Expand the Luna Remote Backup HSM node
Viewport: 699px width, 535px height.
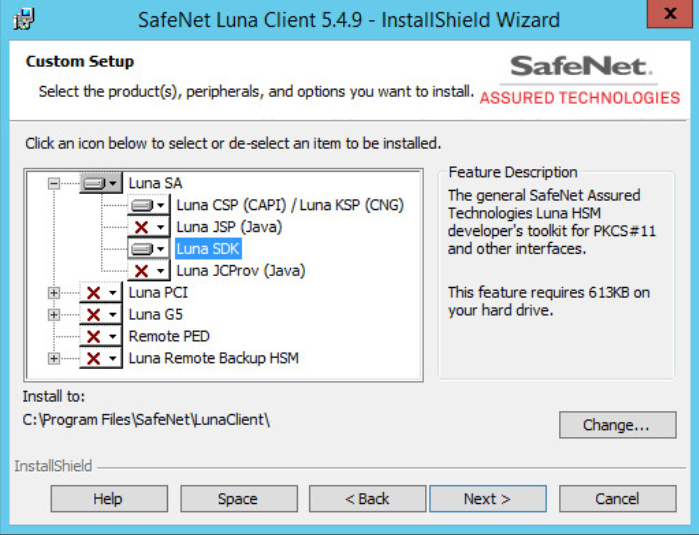54,359
